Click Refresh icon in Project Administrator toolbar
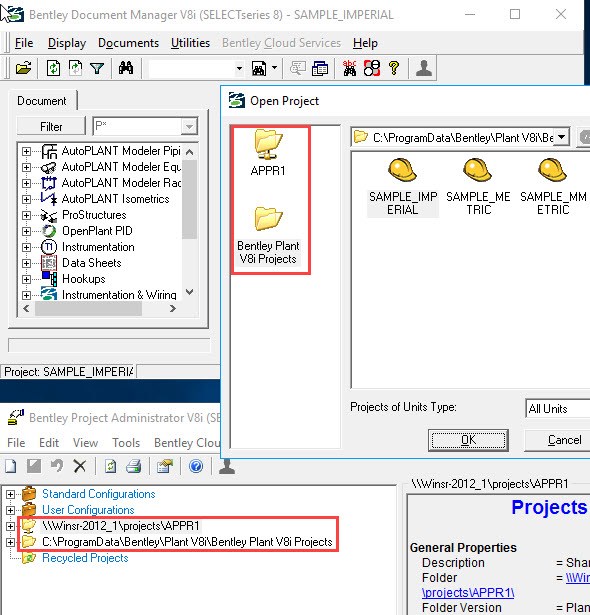590x615 pixels. point(111,466)
